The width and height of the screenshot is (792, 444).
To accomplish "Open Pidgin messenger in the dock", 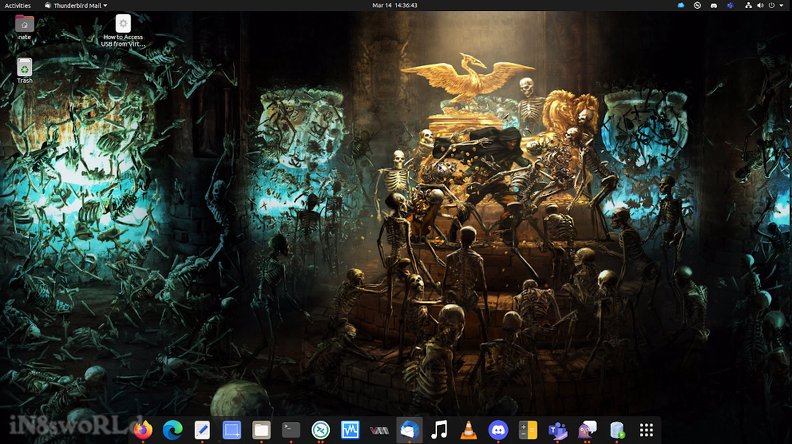I will (587, 430).
